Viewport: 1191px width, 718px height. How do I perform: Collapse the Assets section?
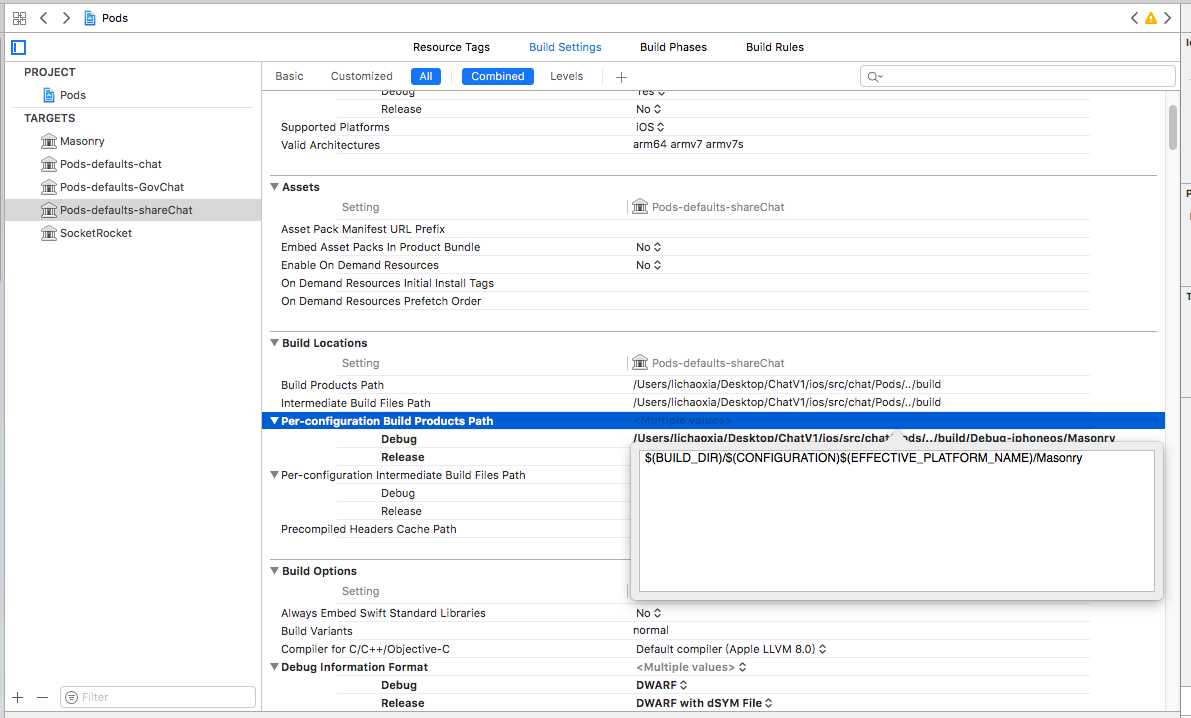[274, 187]
